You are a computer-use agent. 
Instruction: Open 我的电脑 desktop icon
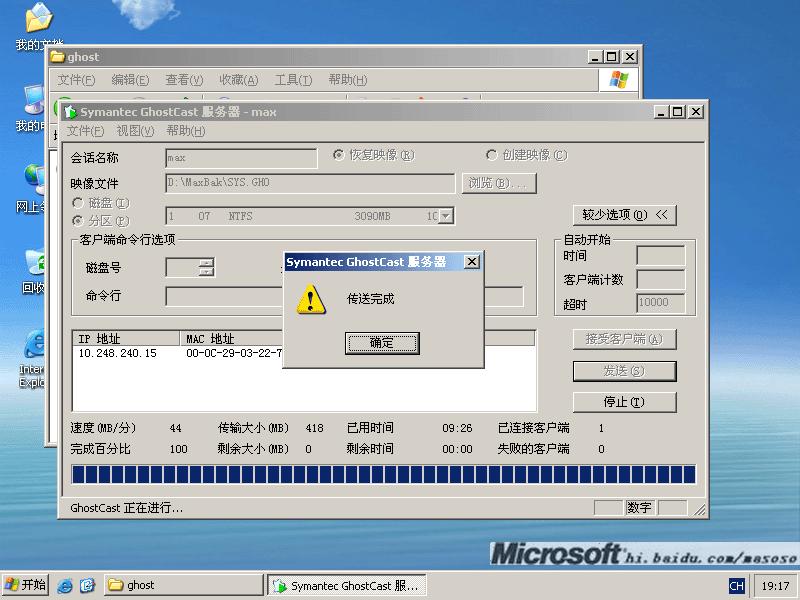(x=33, y=108)
